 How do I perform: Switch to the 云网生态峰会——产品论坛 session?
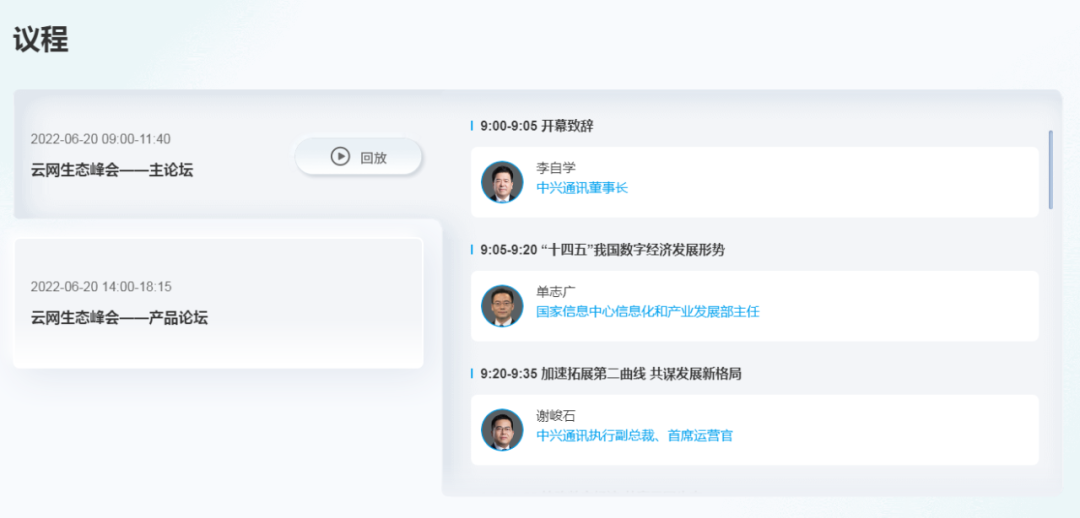pos(119,318)
